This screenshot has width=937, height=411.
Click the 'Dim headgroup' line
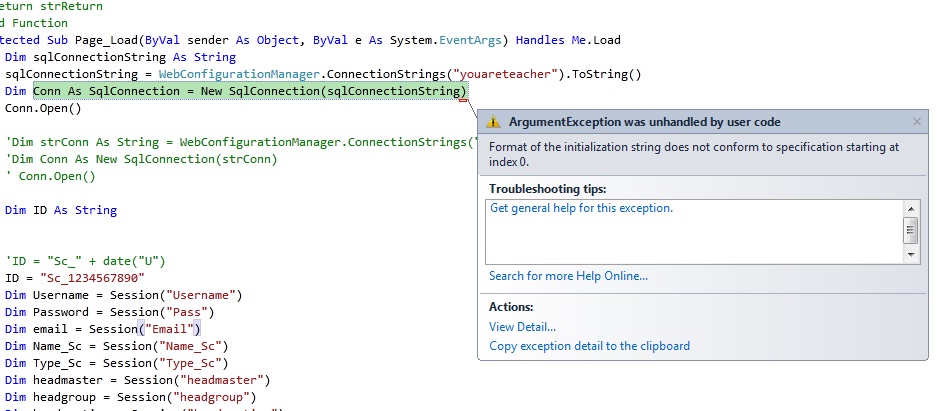tap(131, 397)
